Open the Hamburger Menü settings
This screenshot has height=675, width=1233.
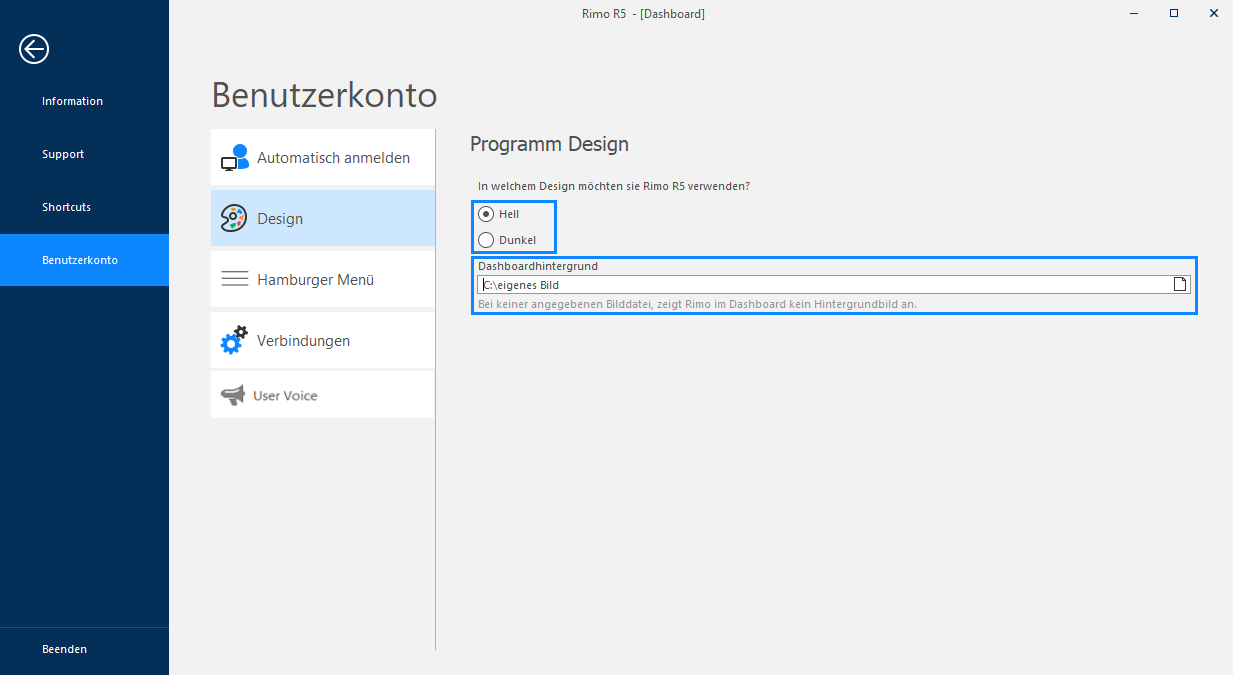323,279
